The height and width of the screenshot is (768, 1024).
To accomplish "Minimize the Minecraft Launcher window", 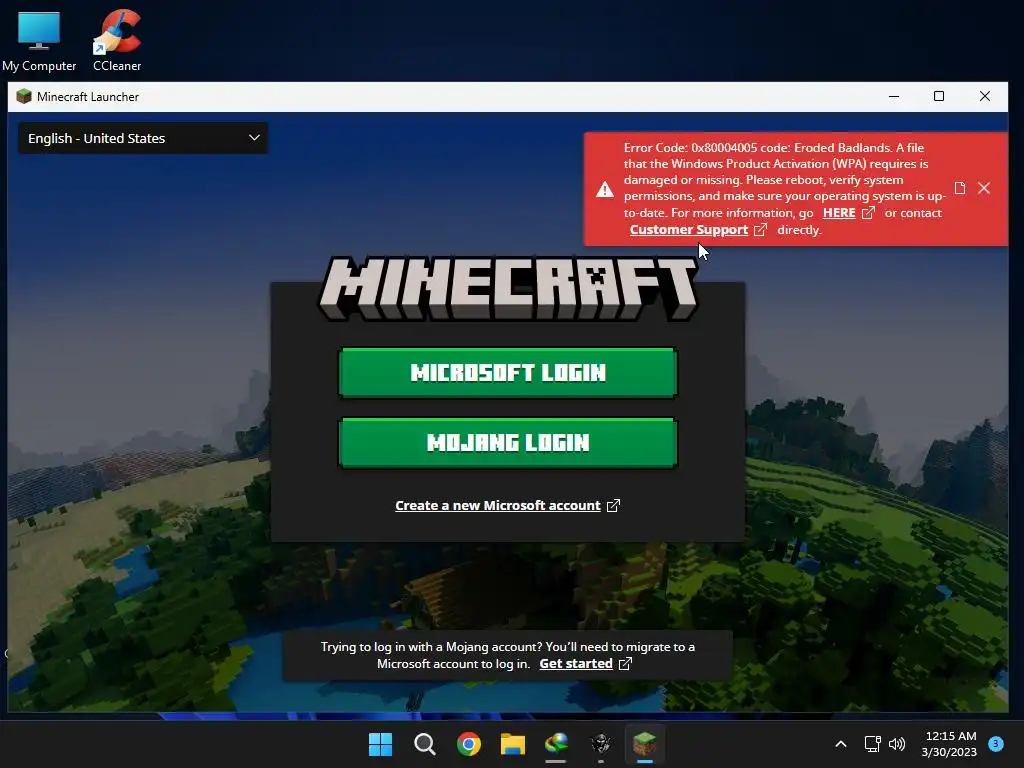I will [894, 97].
